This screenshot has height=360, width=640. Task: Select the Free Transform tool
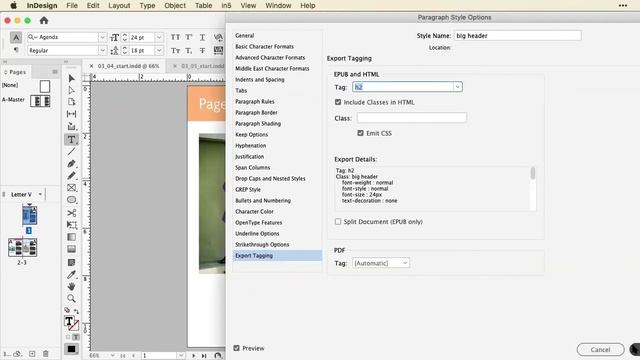tap(71, 225)
